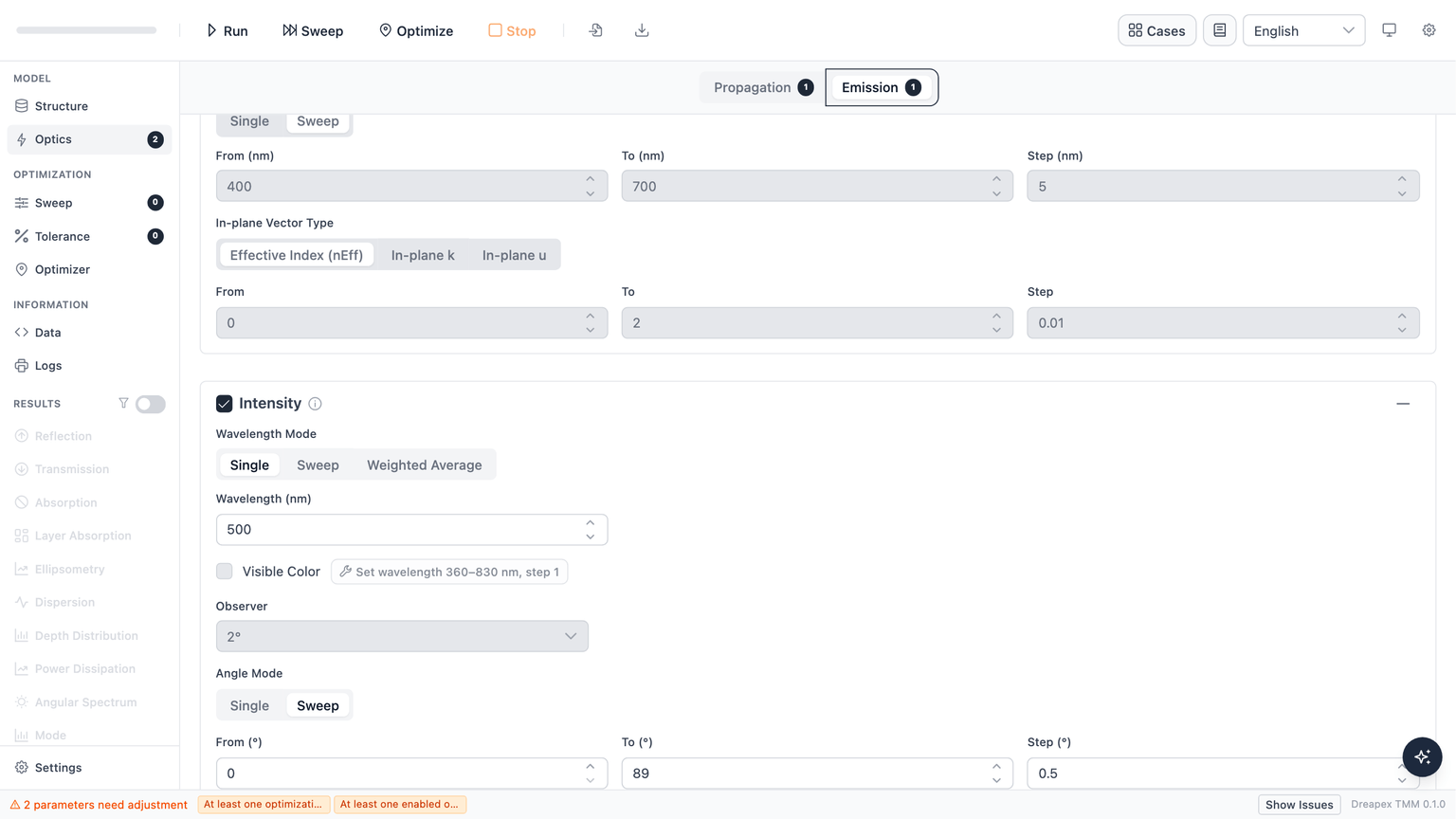1456x819 pixels.
Task: Increment the Wavelength 500 stepper
Action: click(x=591, y=523)
